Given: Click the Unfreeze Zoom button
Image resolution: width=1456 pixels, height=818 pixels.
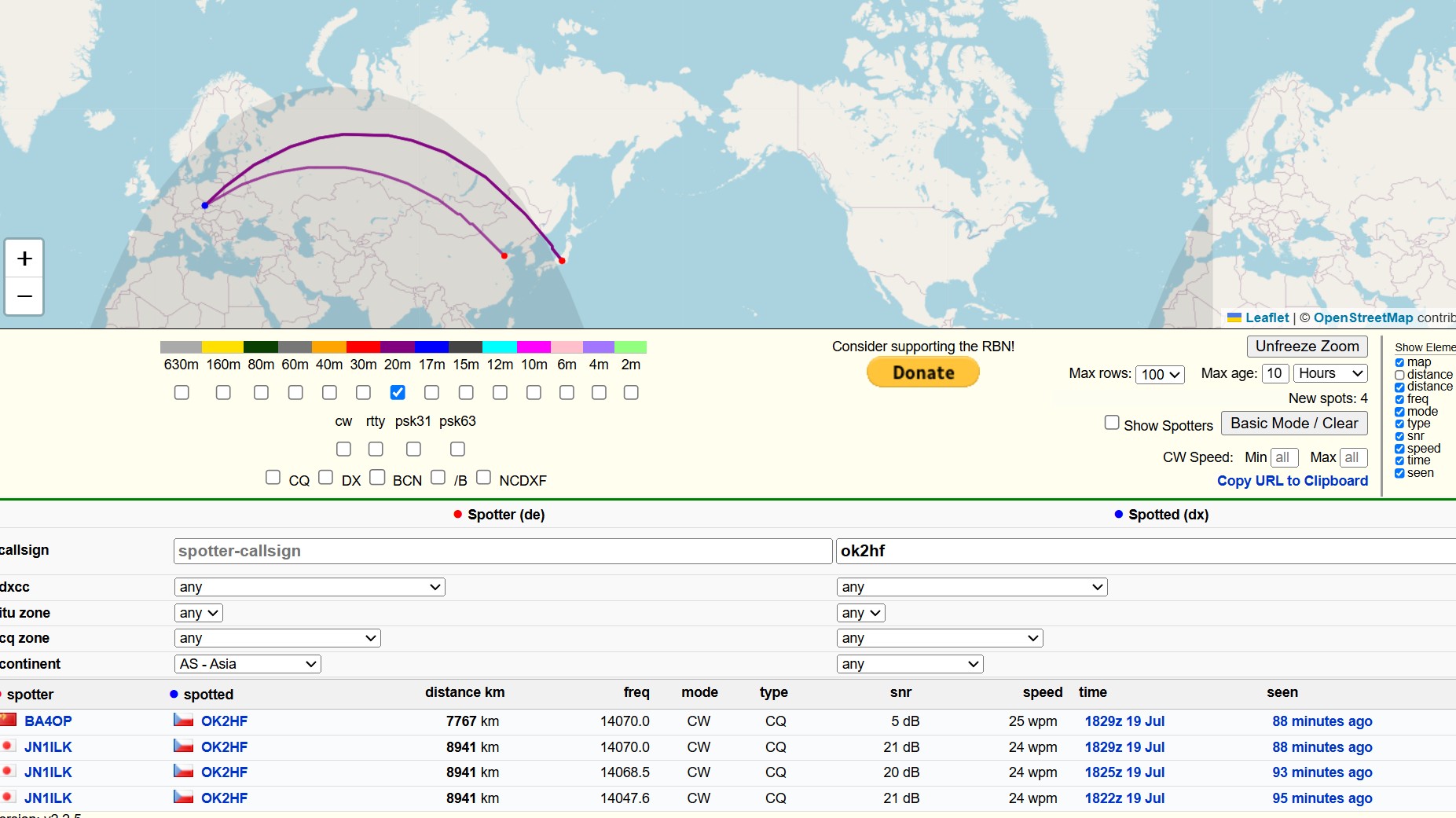Looking at the screenshot, I should point(1307,347).
